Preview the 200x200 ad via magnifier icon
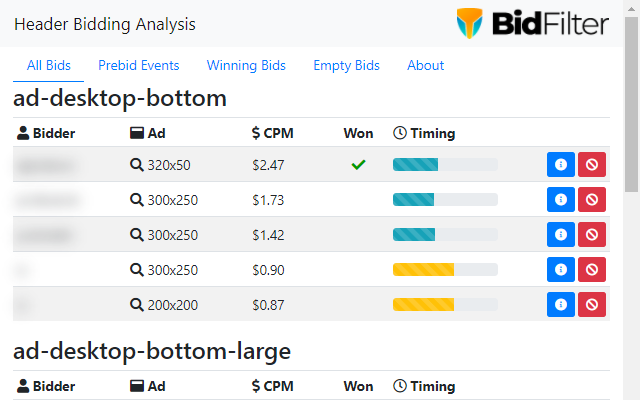The width and height of the screenshot is (640, 400). [x=136, y=305]
